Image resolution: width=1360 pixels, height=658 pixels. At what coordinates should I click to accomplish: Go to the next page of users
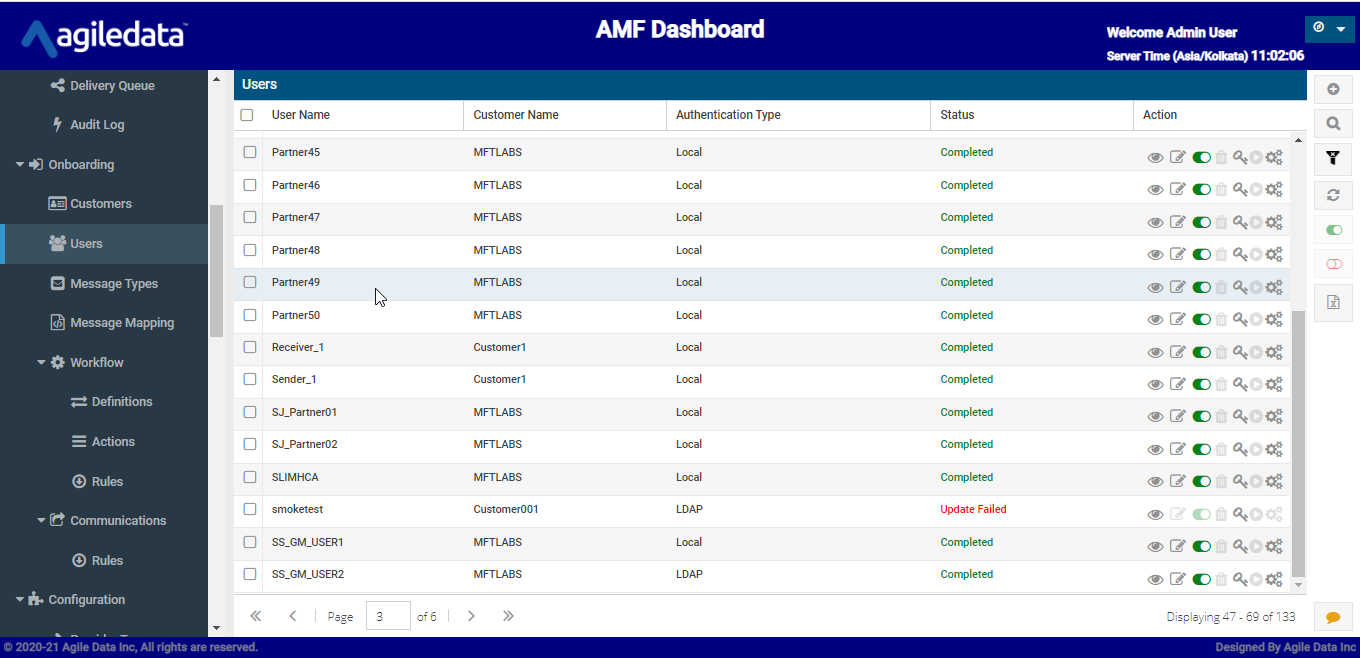click(471, 616)
